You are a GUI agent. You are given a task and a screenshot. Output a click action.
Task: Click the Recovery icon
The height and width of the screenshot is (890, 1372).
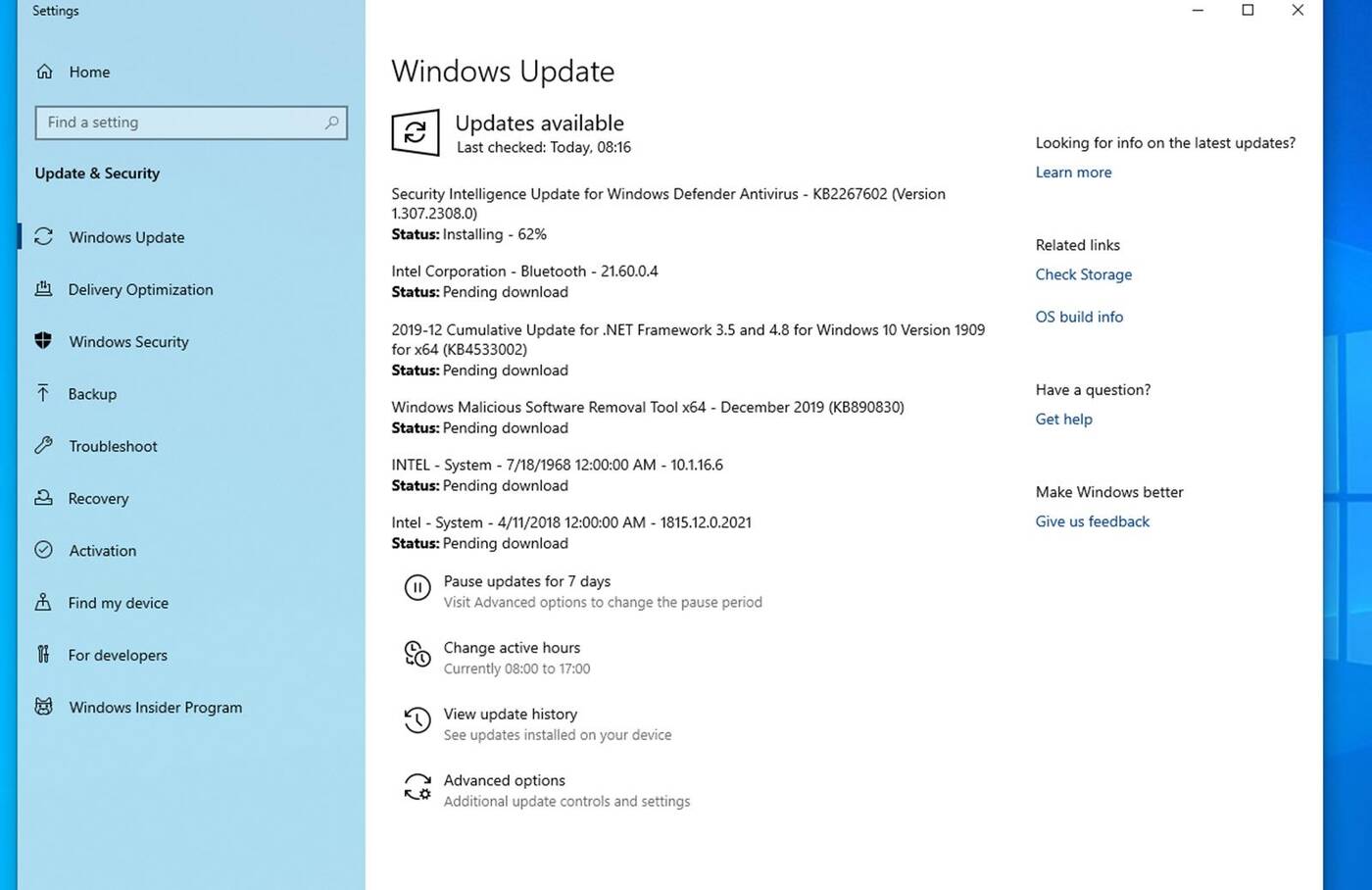43,498
